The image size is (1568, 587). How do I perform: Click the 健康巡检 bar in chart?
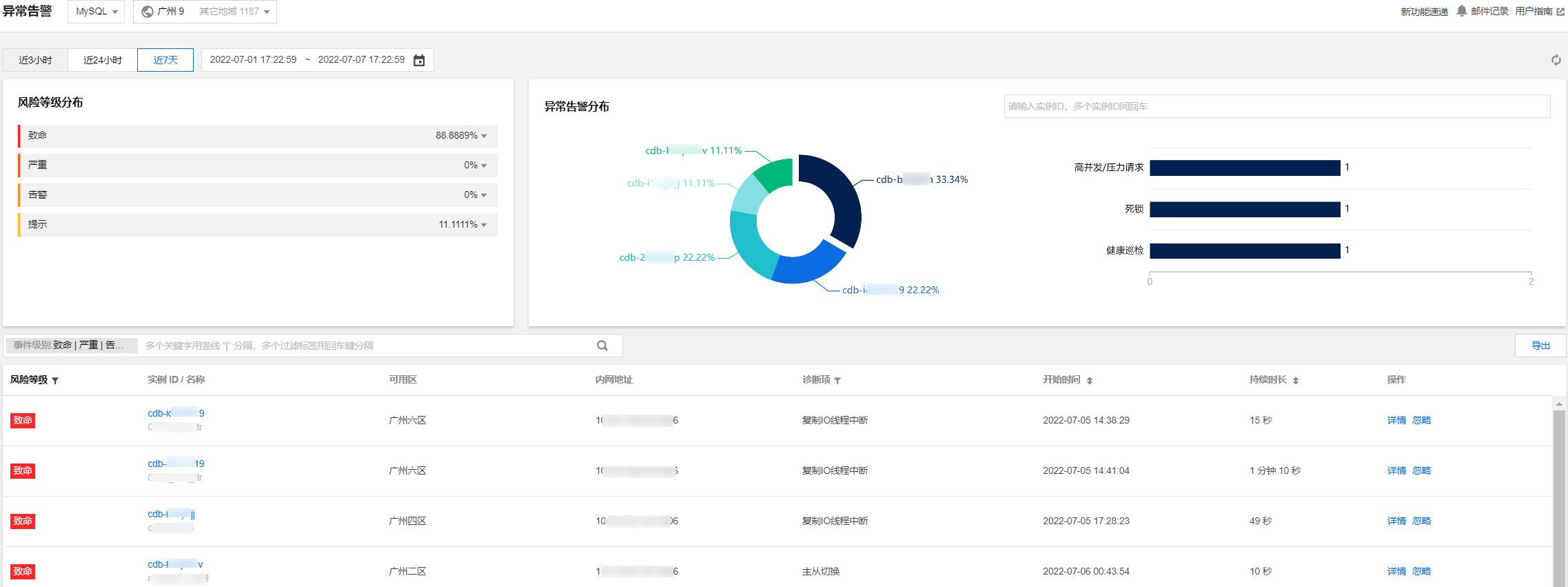[x=1245, y=250]
